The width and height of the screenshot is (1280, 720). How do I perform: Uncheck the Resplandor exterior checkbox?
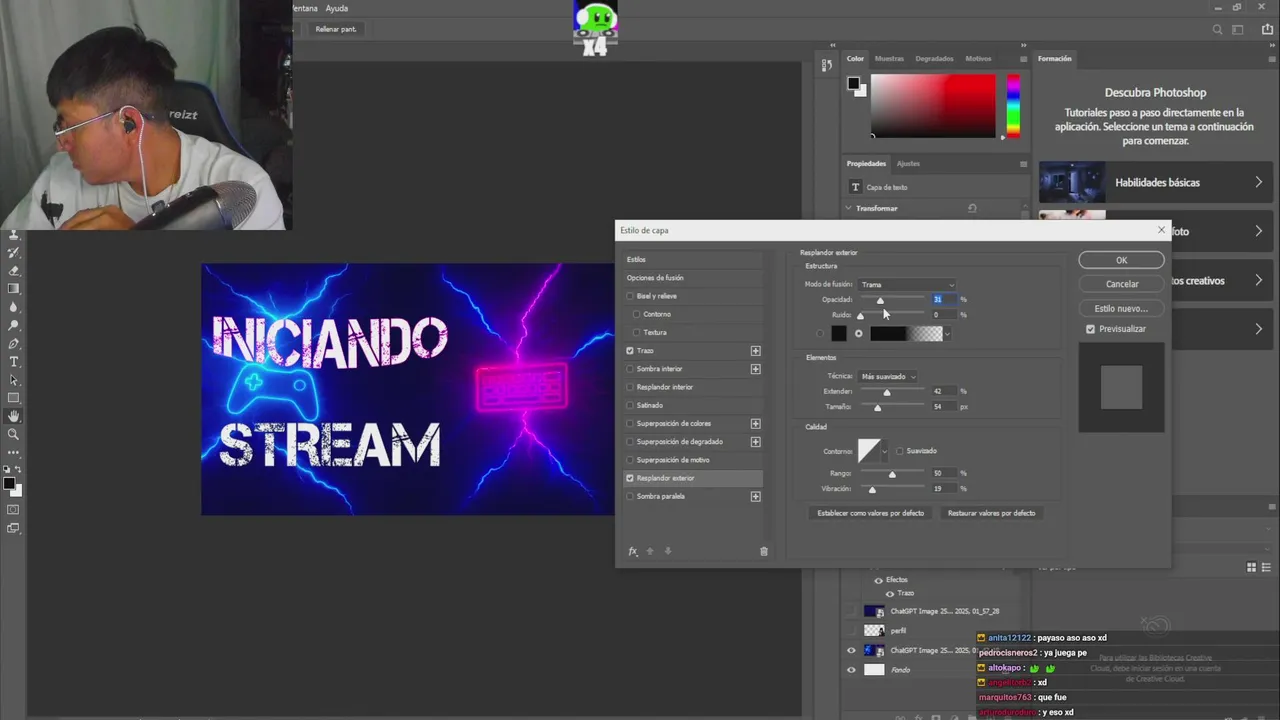pos(630,478)
